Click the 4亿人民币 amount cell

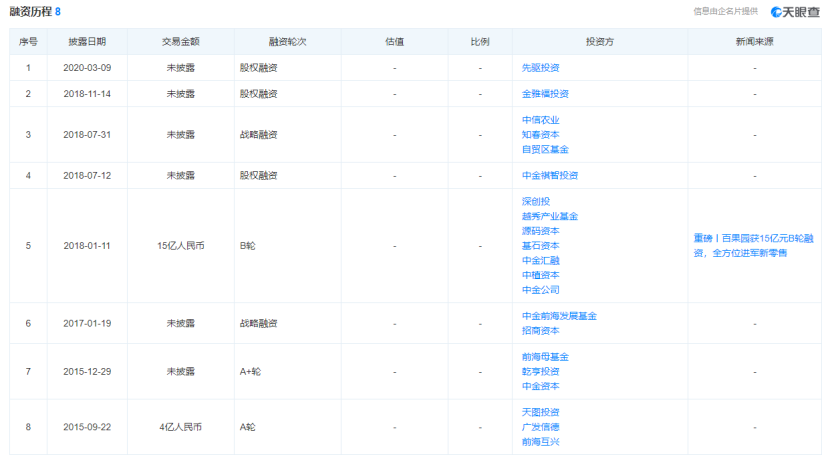pos(181,427)
